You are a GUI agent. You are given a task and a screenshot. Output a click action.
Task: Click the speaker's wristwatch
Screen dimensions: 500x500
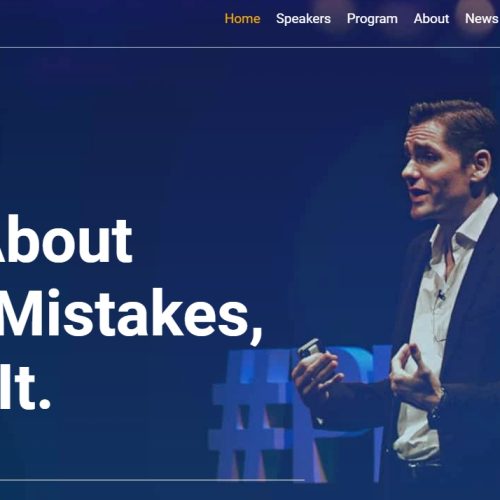click(438, 410)
